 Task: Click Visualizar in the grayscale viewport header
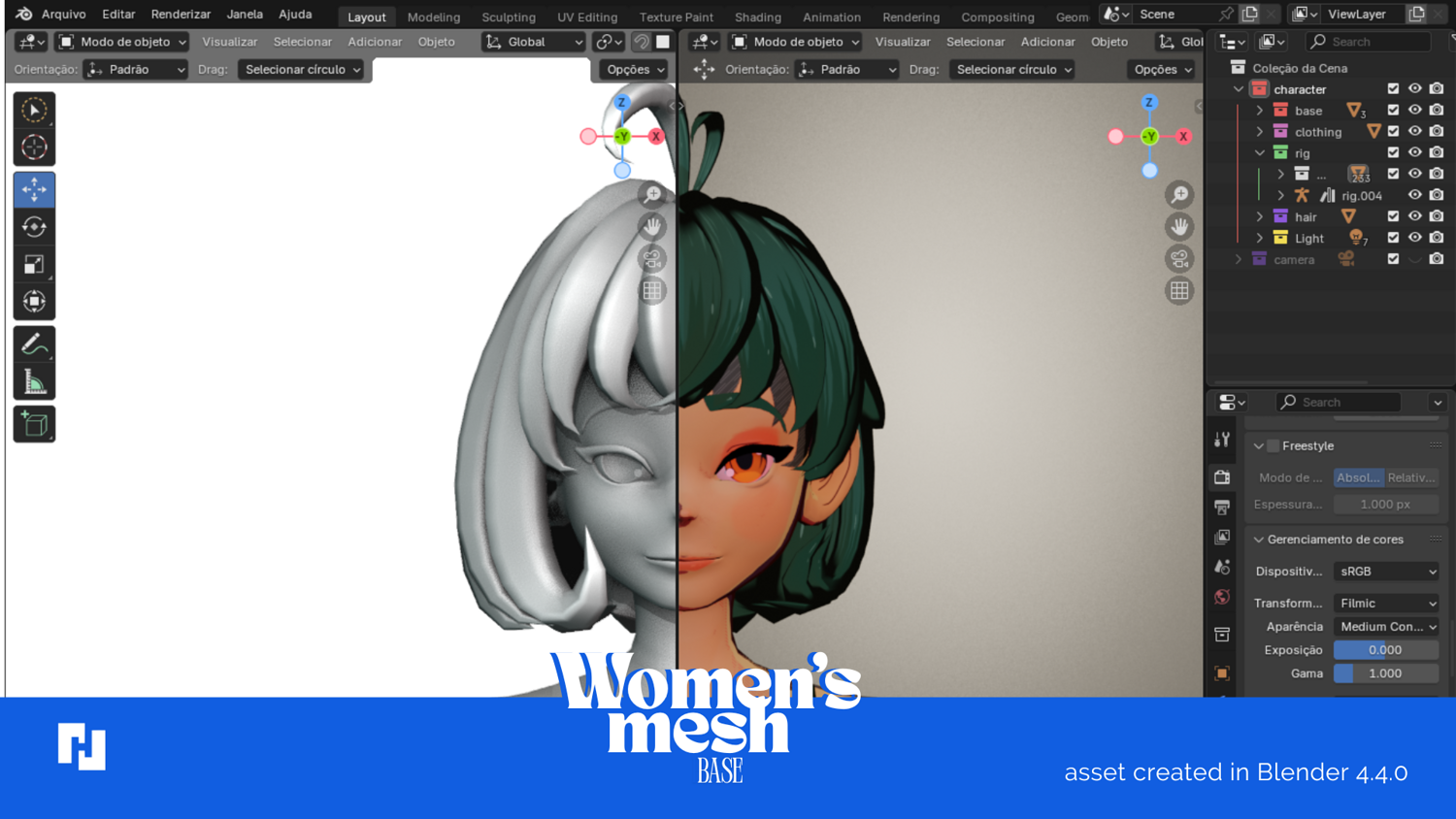[x=230, y=42]
